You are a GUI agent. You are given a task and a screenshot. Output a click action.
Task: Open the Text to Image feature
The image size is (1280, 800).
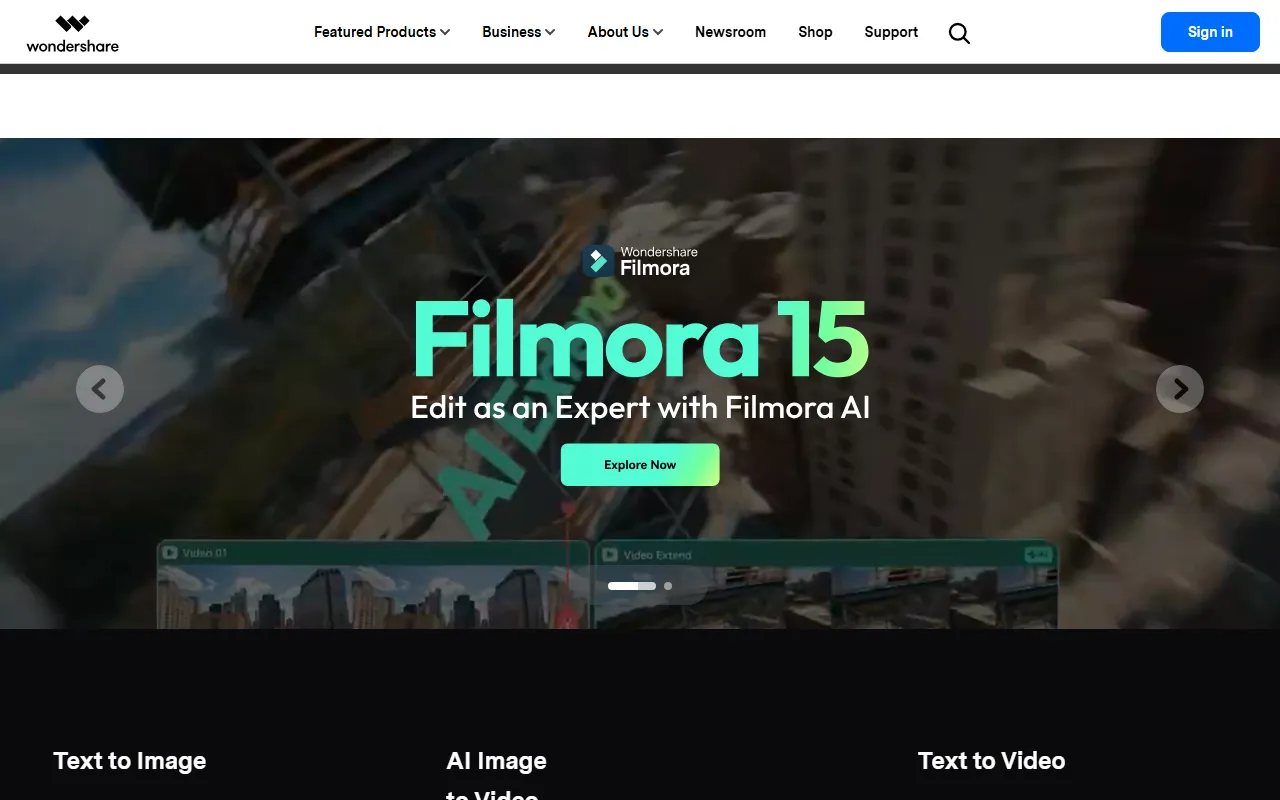click(x=130, y=761)
